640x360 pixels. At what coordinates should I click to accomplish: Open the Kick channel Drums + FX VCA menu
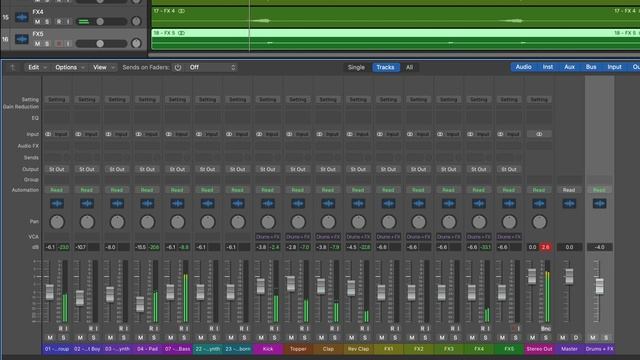268,236
